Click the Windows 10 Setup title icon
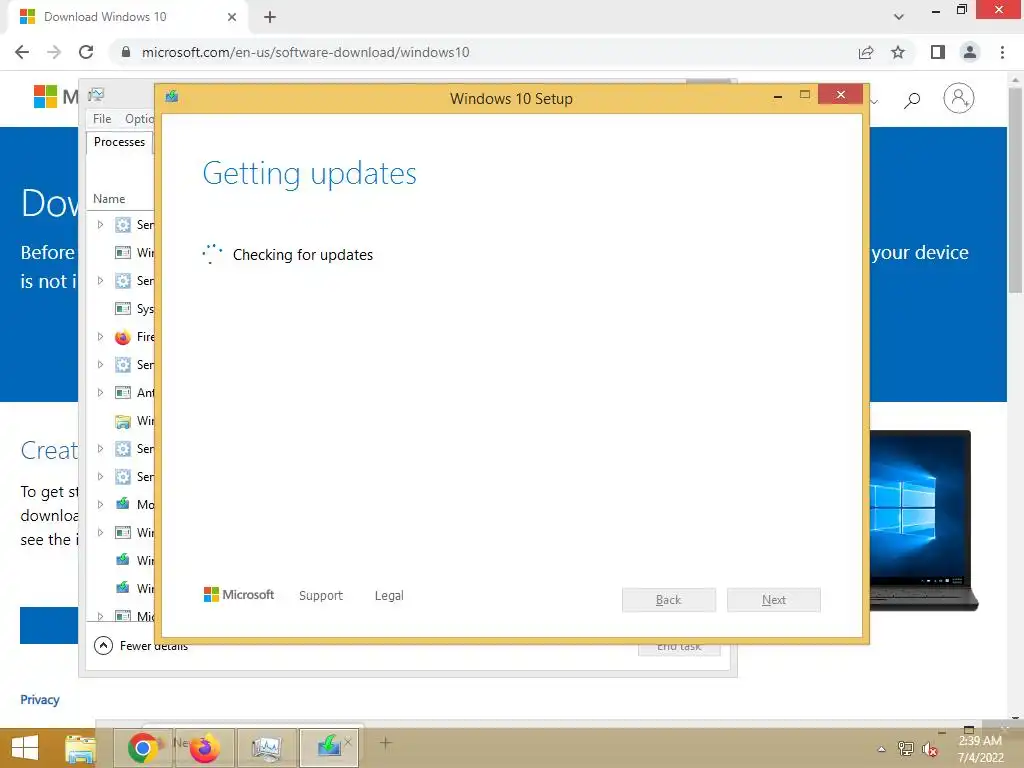The height and width of the screenshot is (768, 1024). (x=172, y=97)
